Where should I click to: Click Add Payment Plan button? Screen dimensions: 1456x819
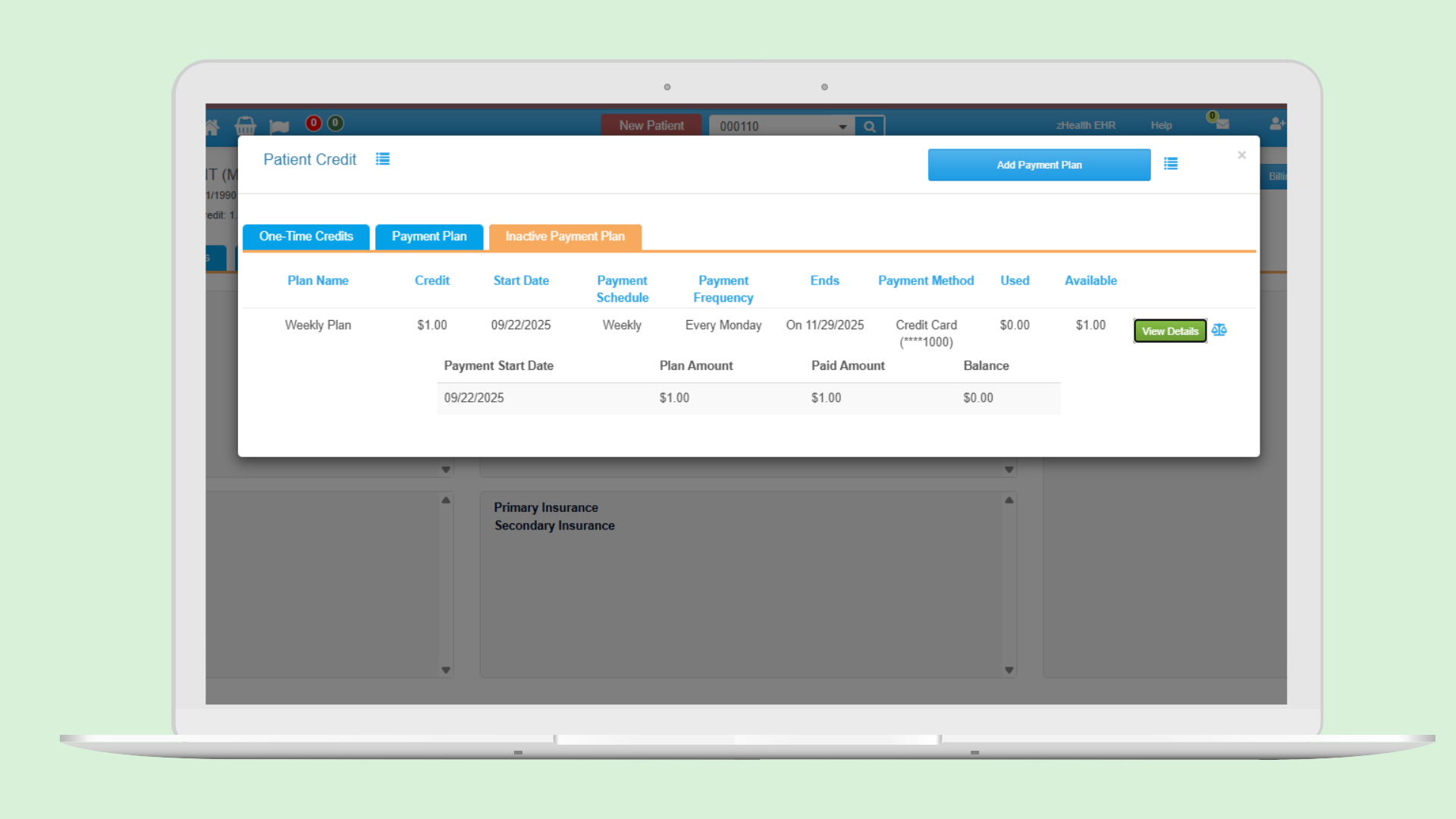pyautogui.click(x=1039, y=165)
